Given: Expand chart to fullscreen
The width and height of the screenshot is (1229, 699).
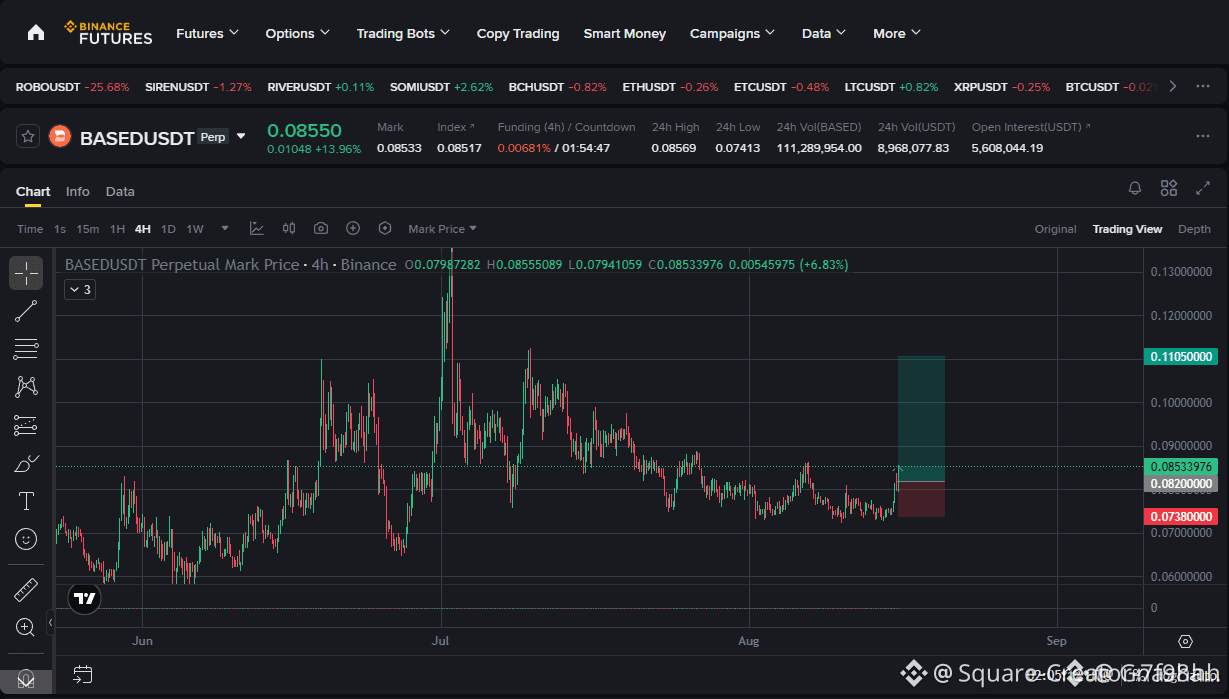Looking at the screenshot, I should tap(1203, 188).
